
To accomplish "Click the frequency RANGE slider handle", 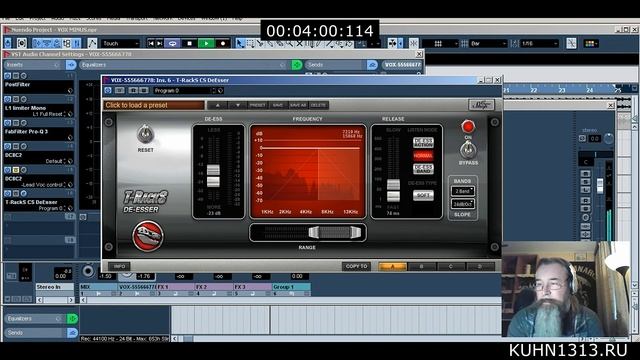I will click(x=335, y=232).
